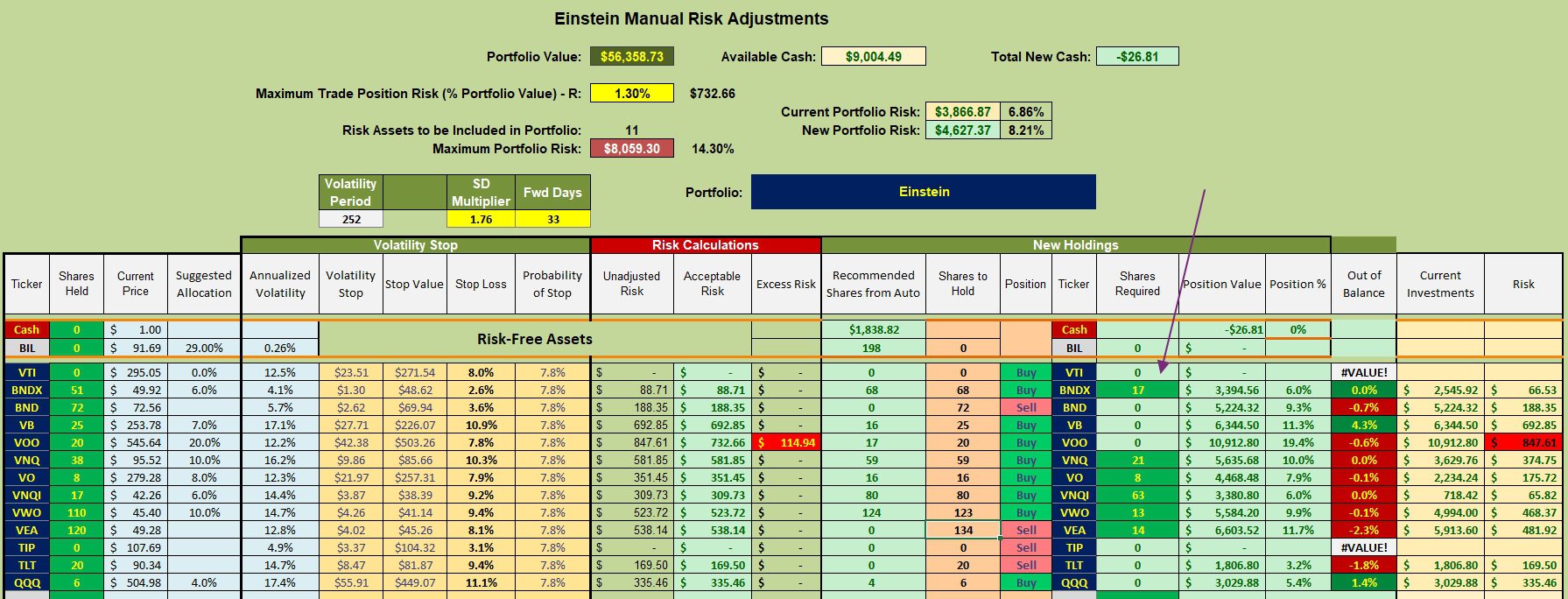Viewport: 1568px width, 599px height.
Task: Select the Shares Held column header
Action: tap(76, 284)
